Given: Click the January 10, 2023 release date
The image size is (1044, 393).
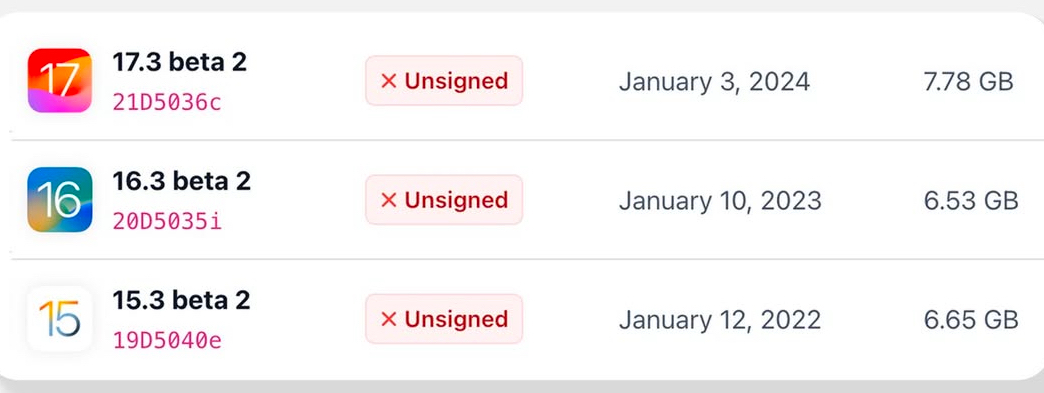Looking at the screenshot, I should [720, 201].
